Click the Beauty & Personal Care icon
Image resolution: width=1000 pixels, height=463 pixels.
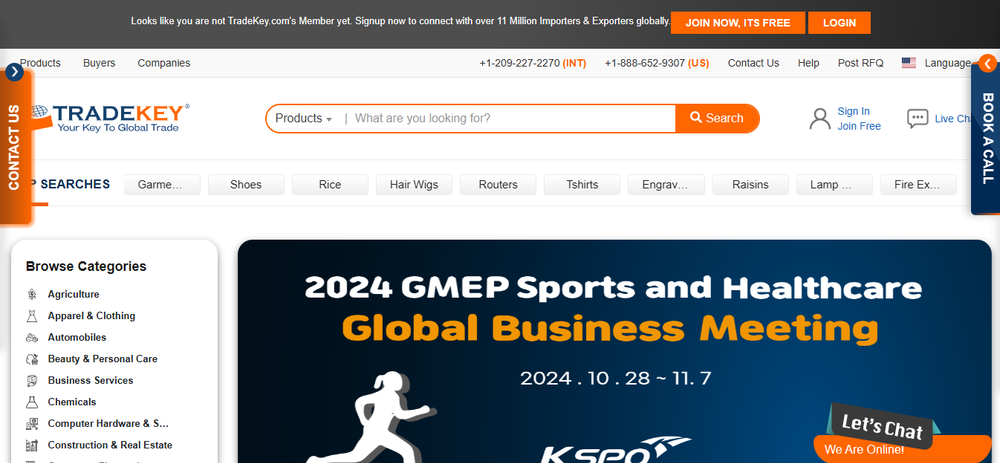[32, 359]
